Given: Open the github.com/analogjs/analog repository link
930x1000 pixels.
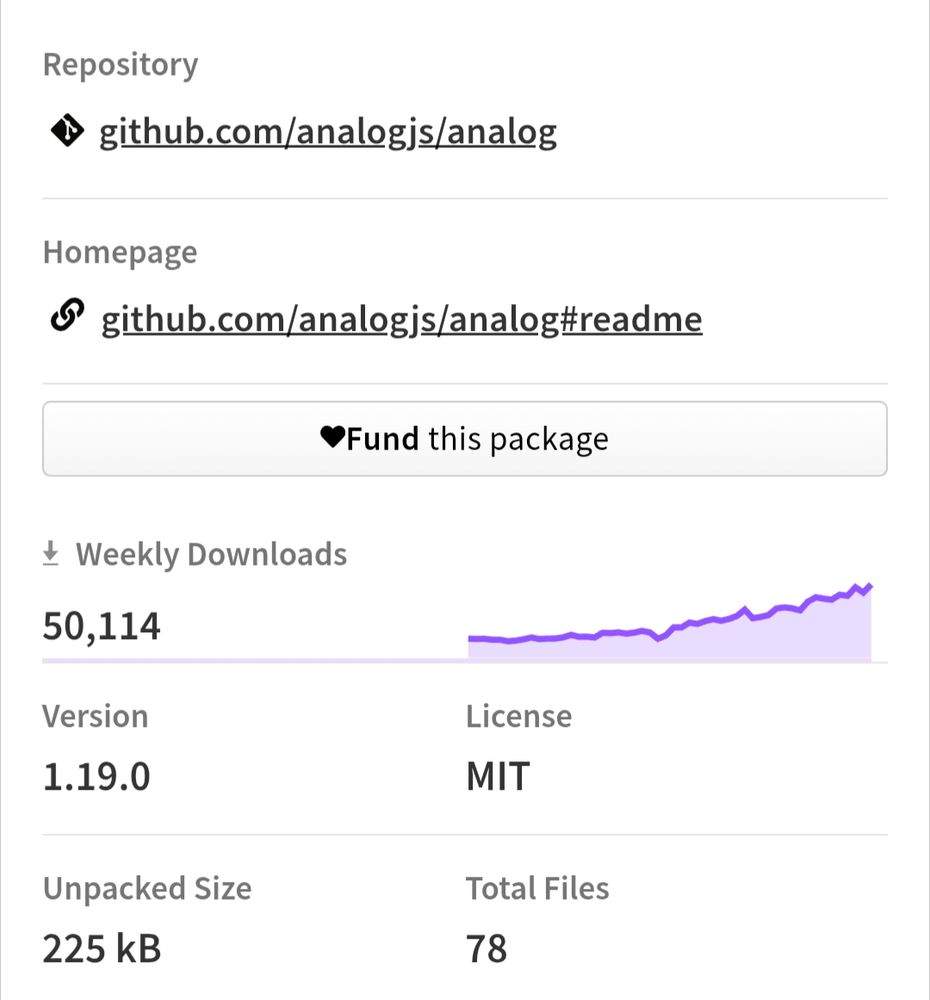Looking at the screenshot, I should tap(328, 132).
